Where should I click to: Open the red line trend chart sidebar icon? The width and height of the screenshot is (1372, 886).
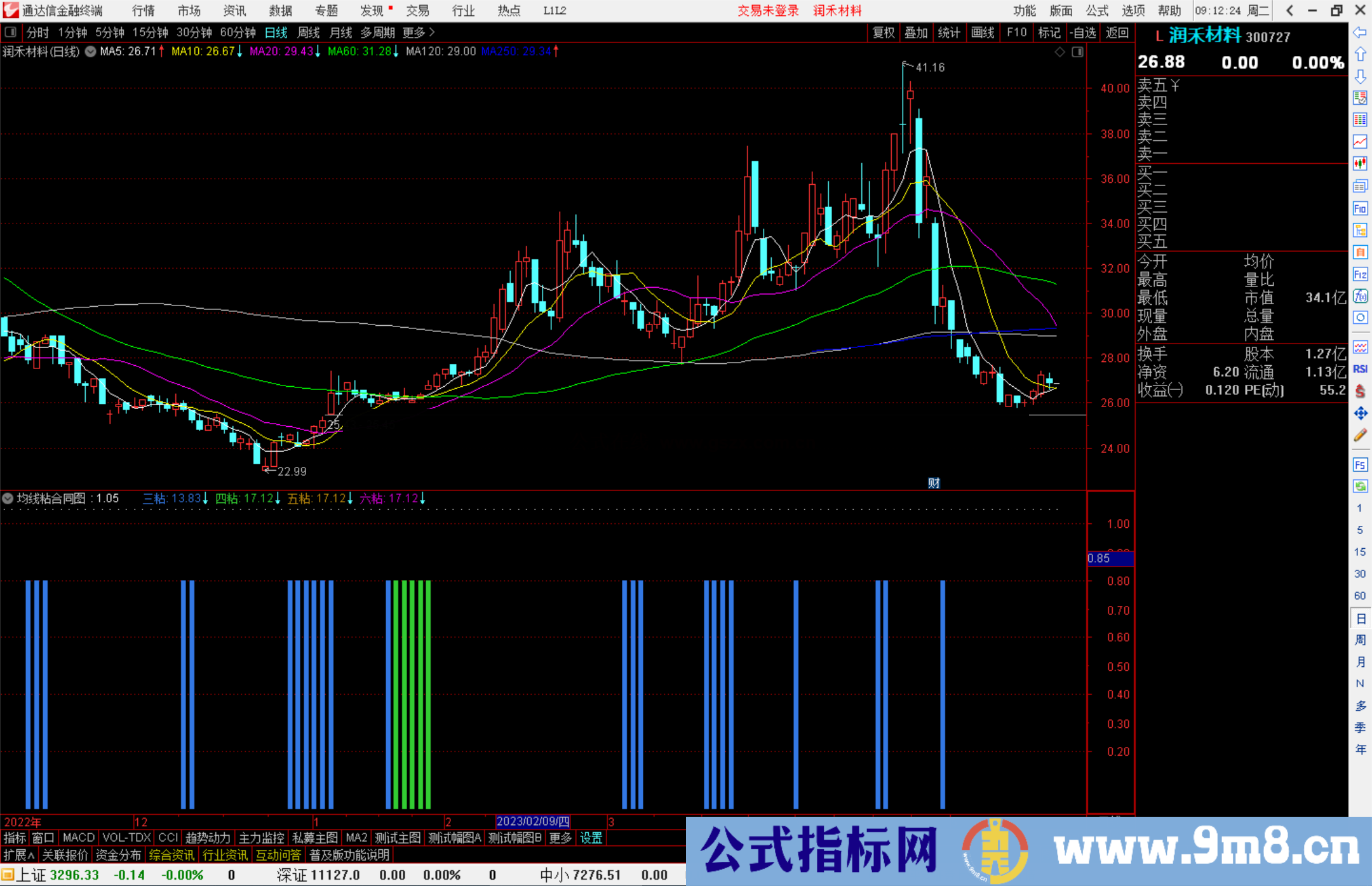[1360, 142]
